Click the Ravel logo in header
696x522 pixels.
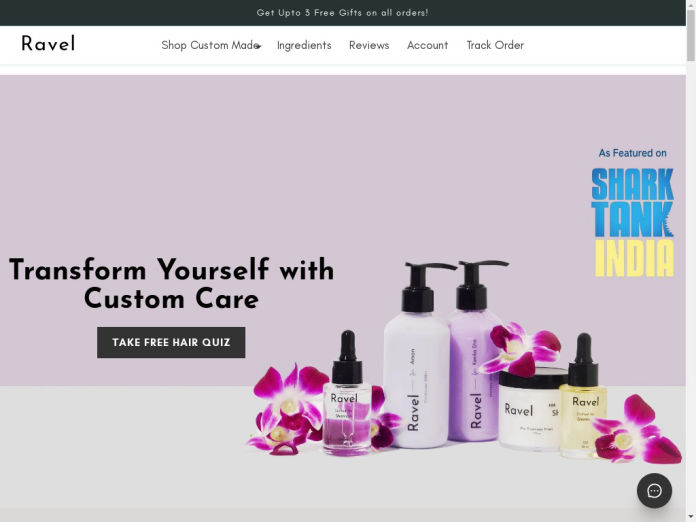point(48,44)
